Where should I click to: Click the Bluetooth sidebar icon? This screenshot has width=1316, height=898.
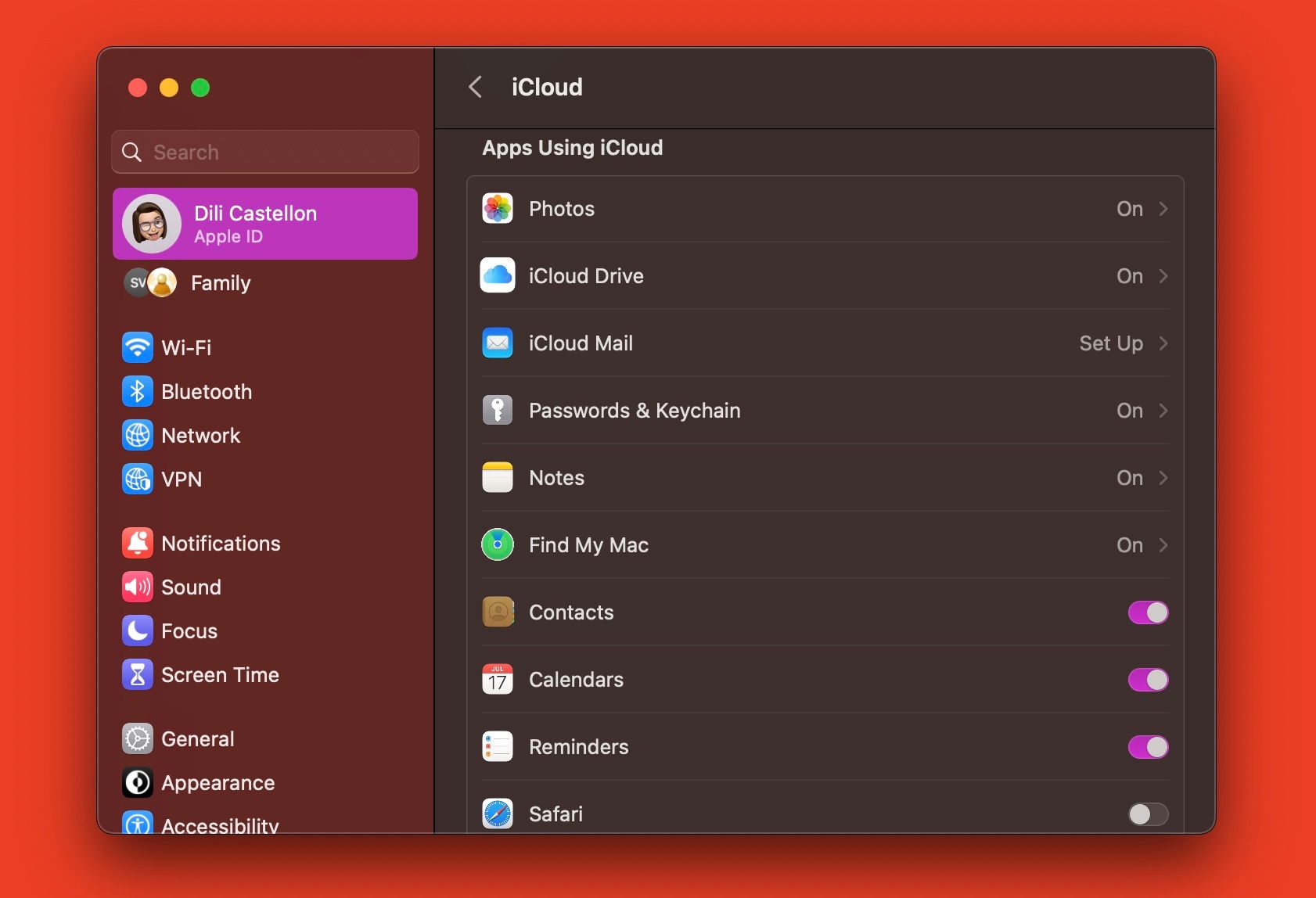pyautogui.click(x=138, y=391)
